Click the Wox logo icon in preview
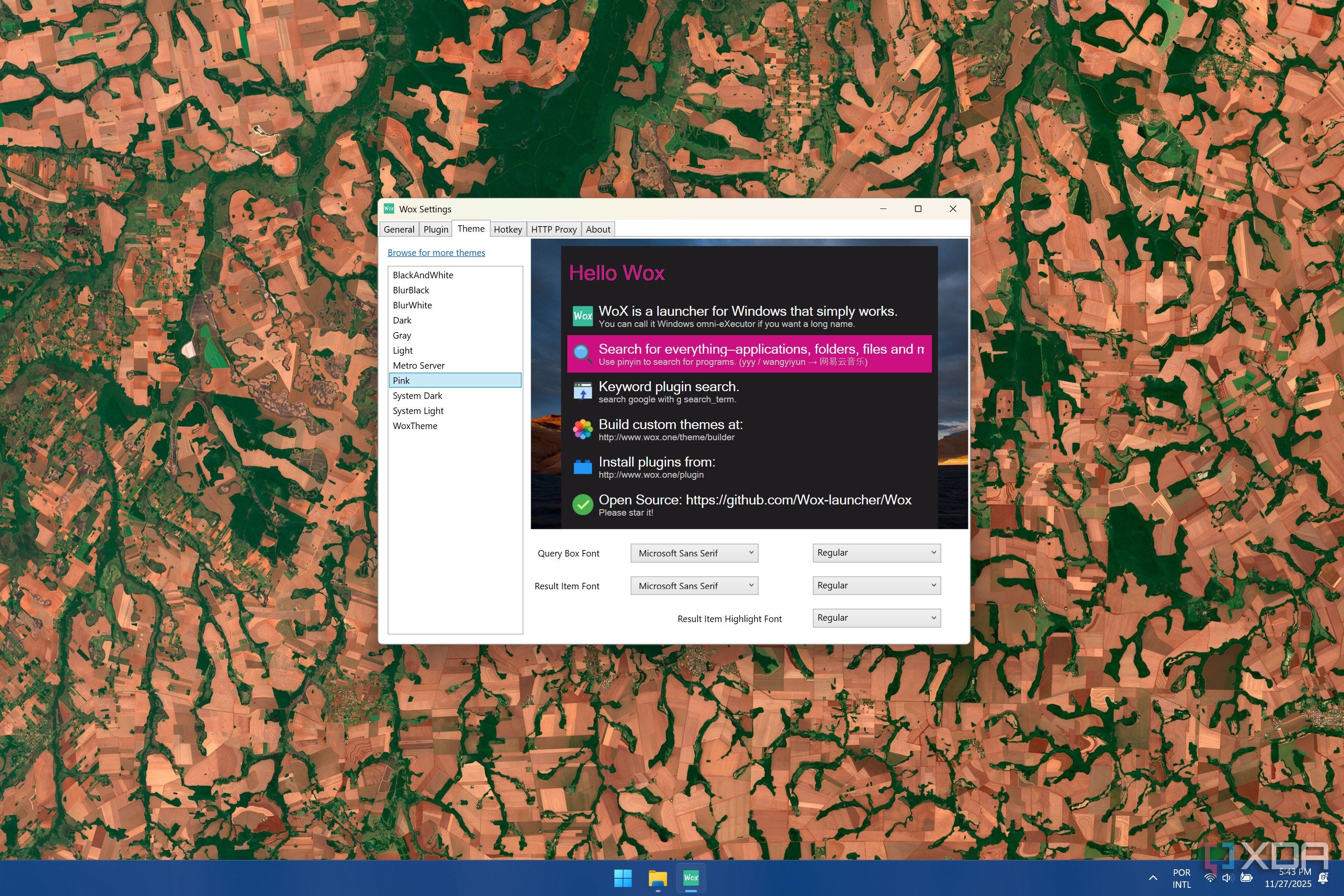Viewport: 1344px width, 896px height. tap(582, 316)
